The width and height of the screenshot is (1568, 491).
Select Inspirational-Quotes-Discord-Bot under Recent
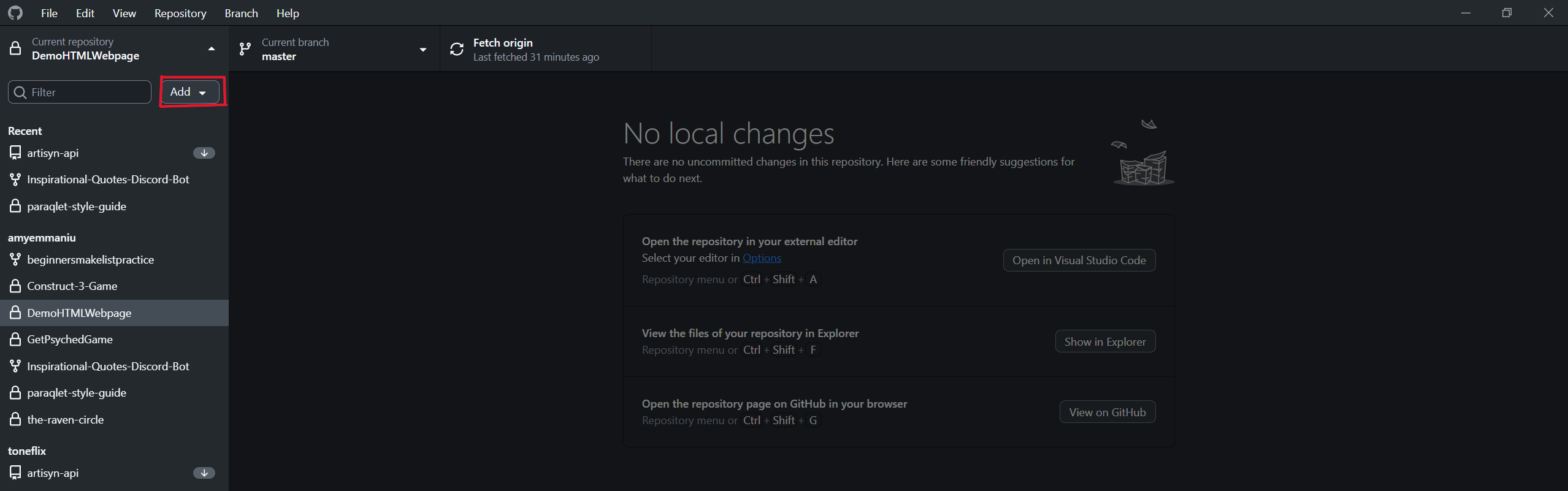click(x=114, y=180)
